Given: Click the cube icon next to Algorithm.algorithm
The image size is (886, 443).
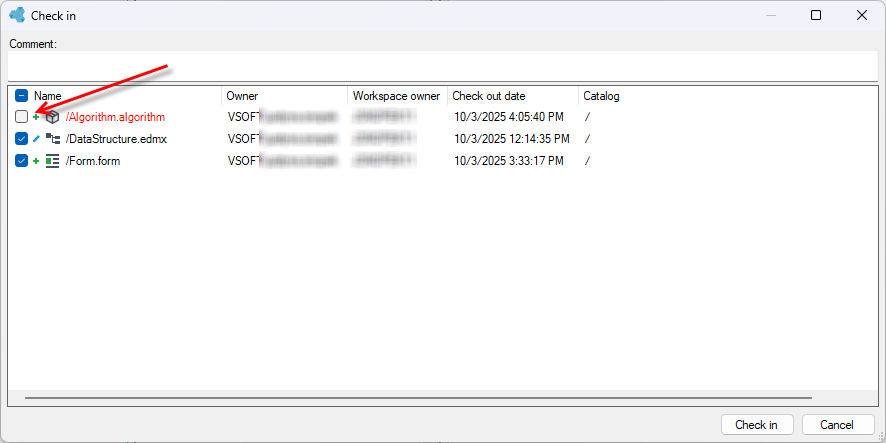Looking at the screenshot, I should click(53, 117).
